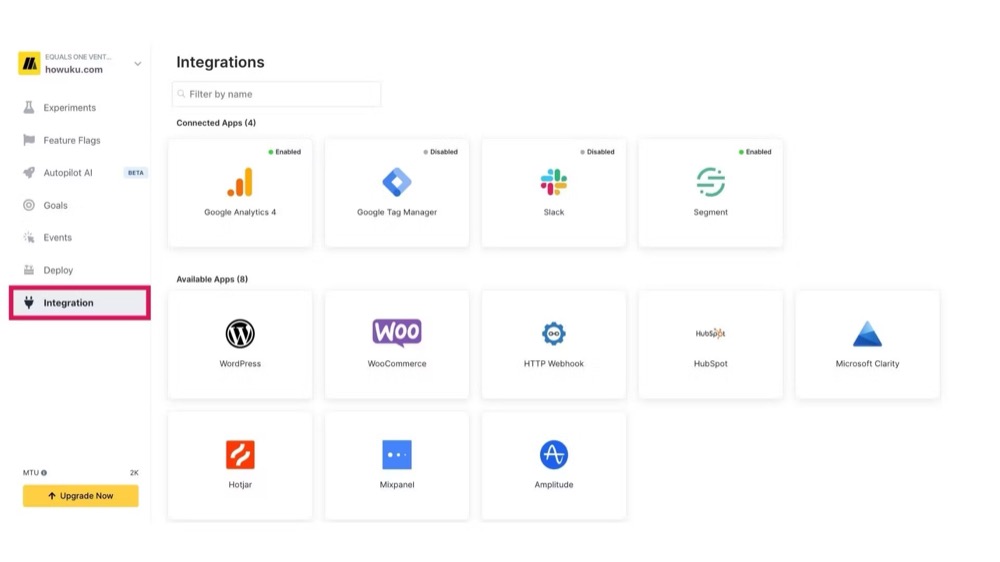Focus the Filter by name search field
The image size is (1000, 562).
pyautogui.click(x=277, y=94)
